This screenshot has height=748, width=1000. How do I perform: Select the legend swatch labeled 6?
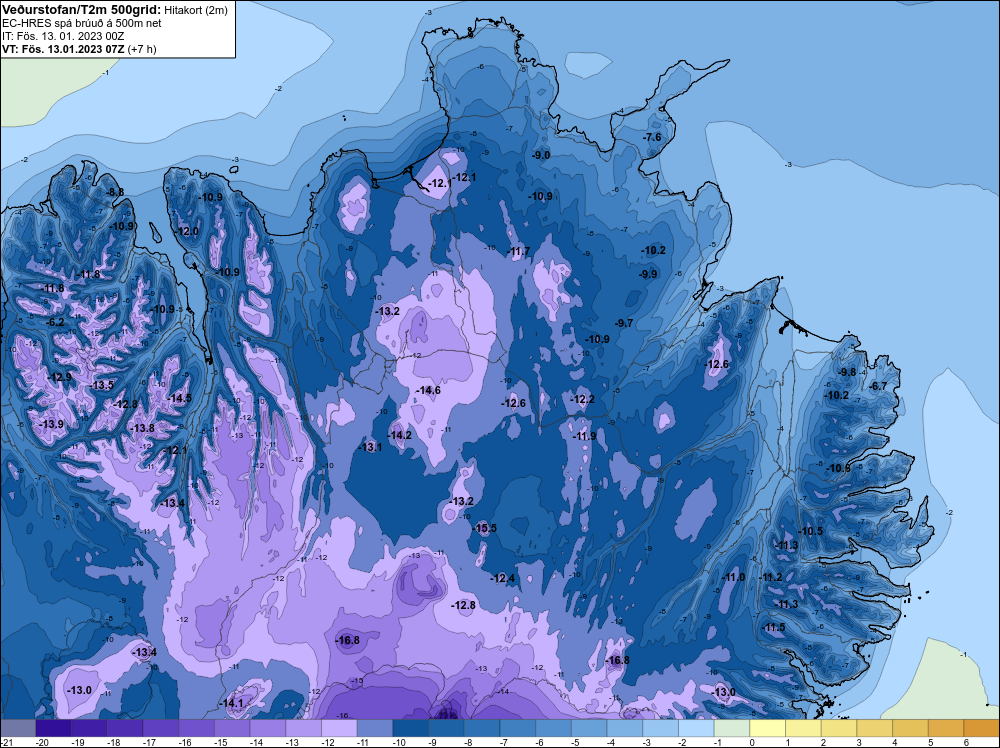coord(982,728)
